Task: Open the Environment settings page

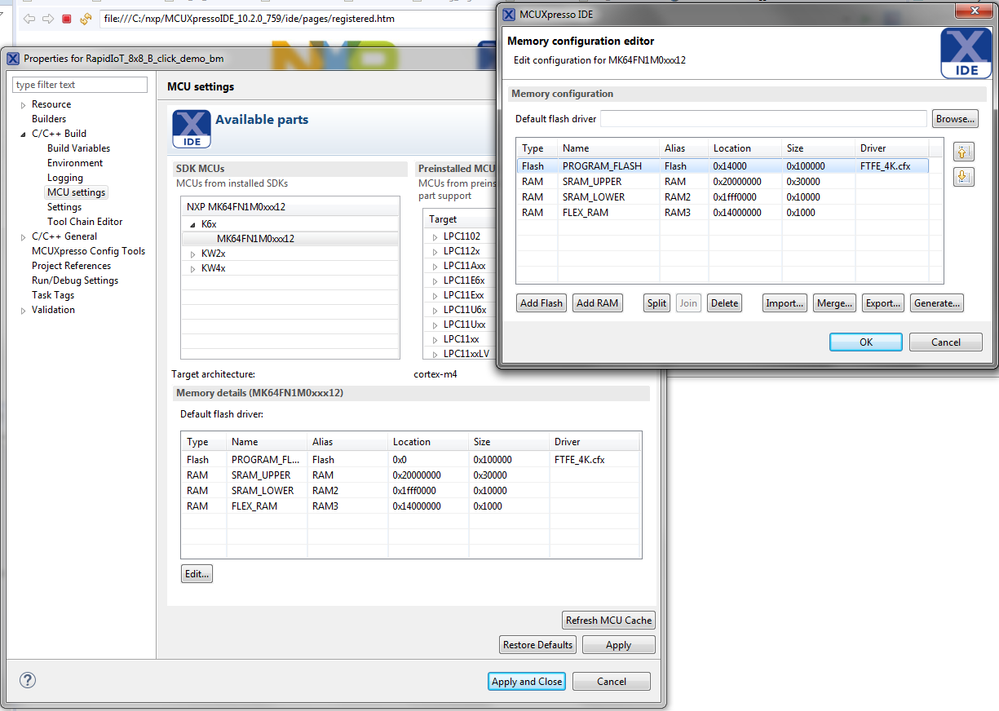Action: click(75, 163)
